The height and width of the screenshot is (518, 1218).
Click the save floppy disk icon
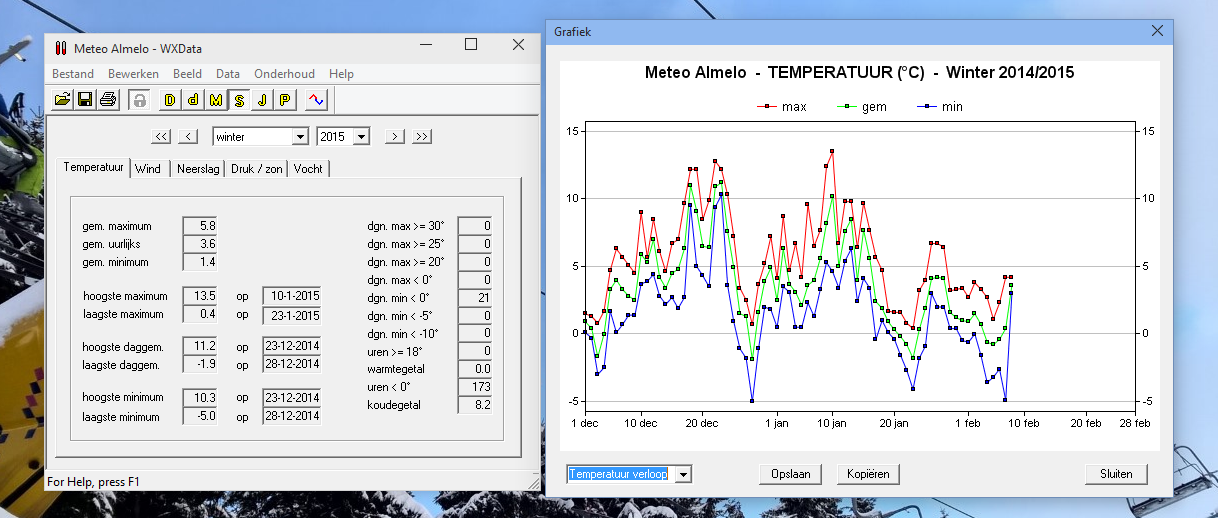coord(85,99)
